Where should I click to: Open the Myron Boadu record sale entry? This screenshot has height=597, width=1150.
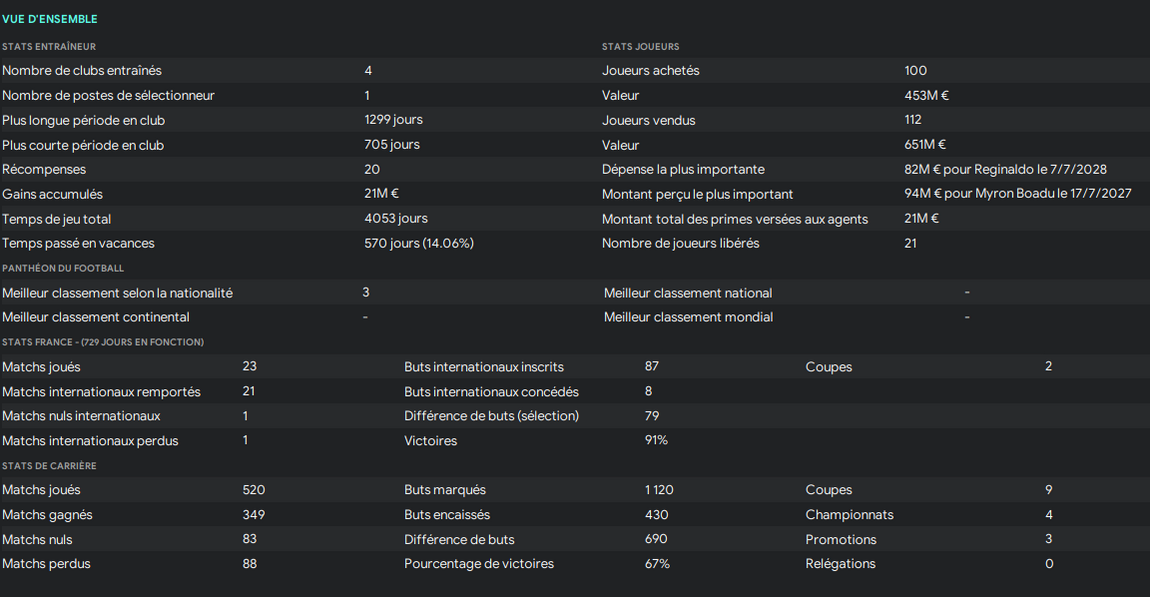(1017, 194)
